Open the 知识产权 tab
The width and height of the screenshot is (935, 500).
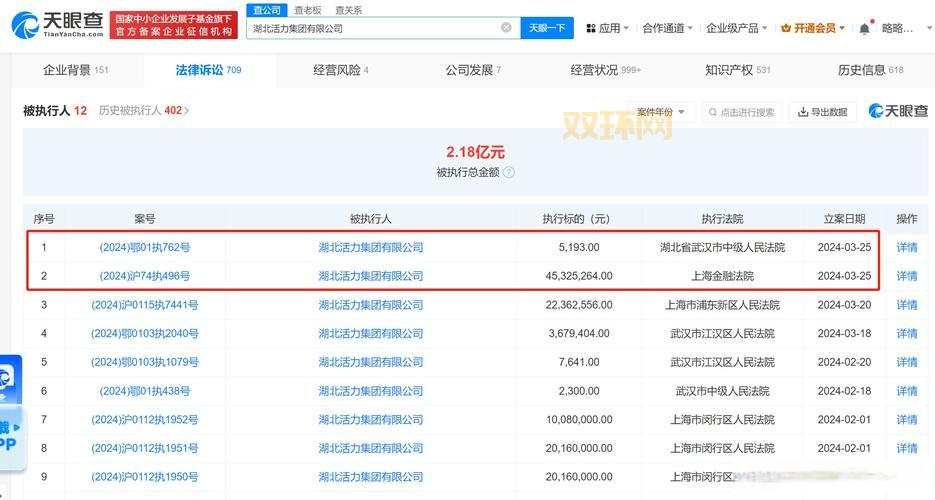(x=738, y=70)
